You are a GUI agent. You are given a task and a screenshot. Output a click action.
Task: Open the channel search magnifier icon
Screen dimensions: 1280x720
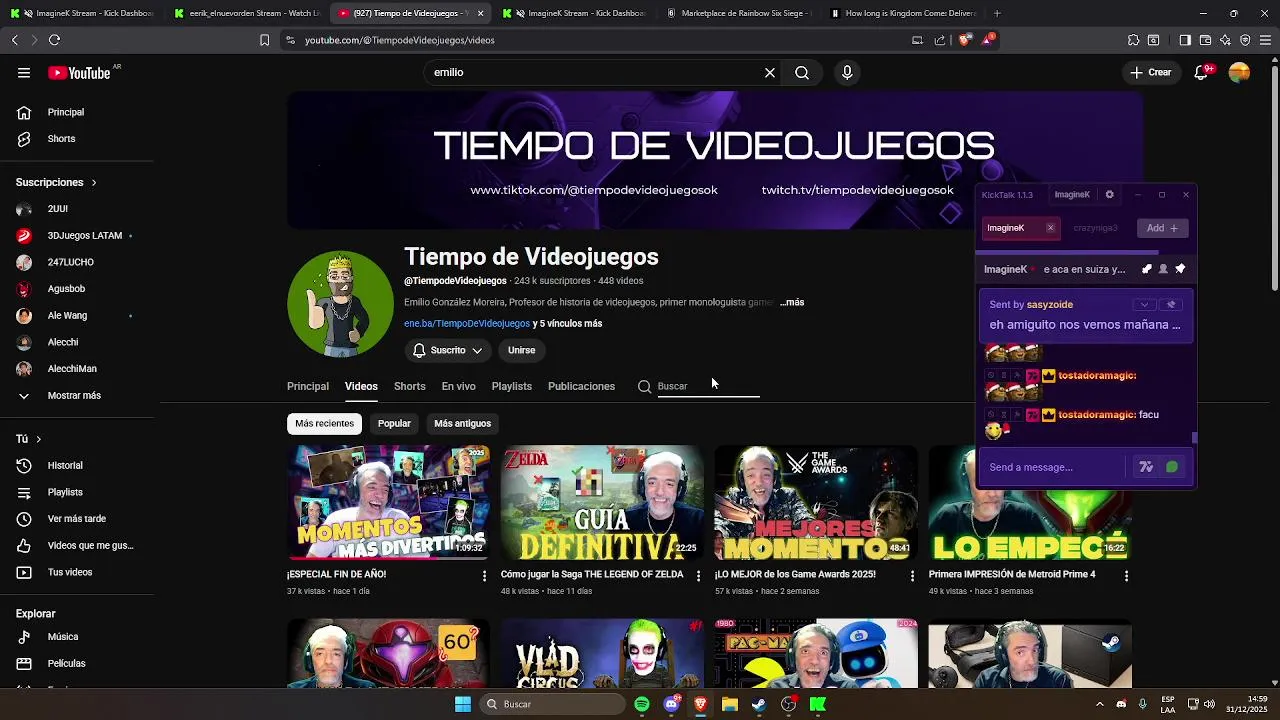pyautogui.click(x=644, y=386)
